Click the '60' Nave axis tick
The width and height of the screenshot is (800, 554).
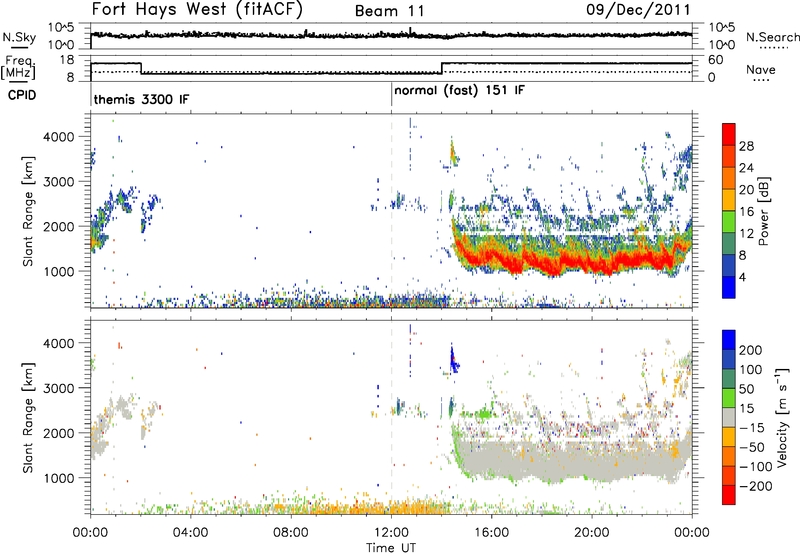click(716, 60)
